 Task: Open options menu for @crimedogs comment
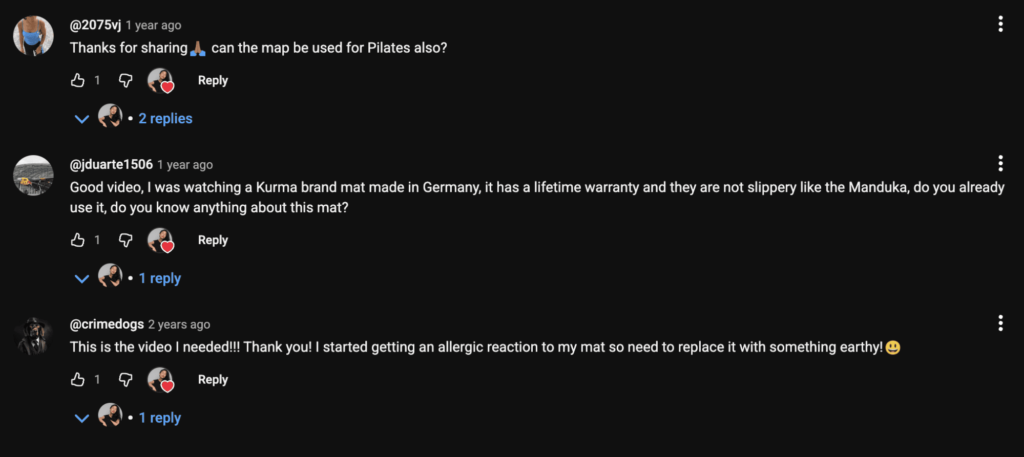click(1001, 323)
